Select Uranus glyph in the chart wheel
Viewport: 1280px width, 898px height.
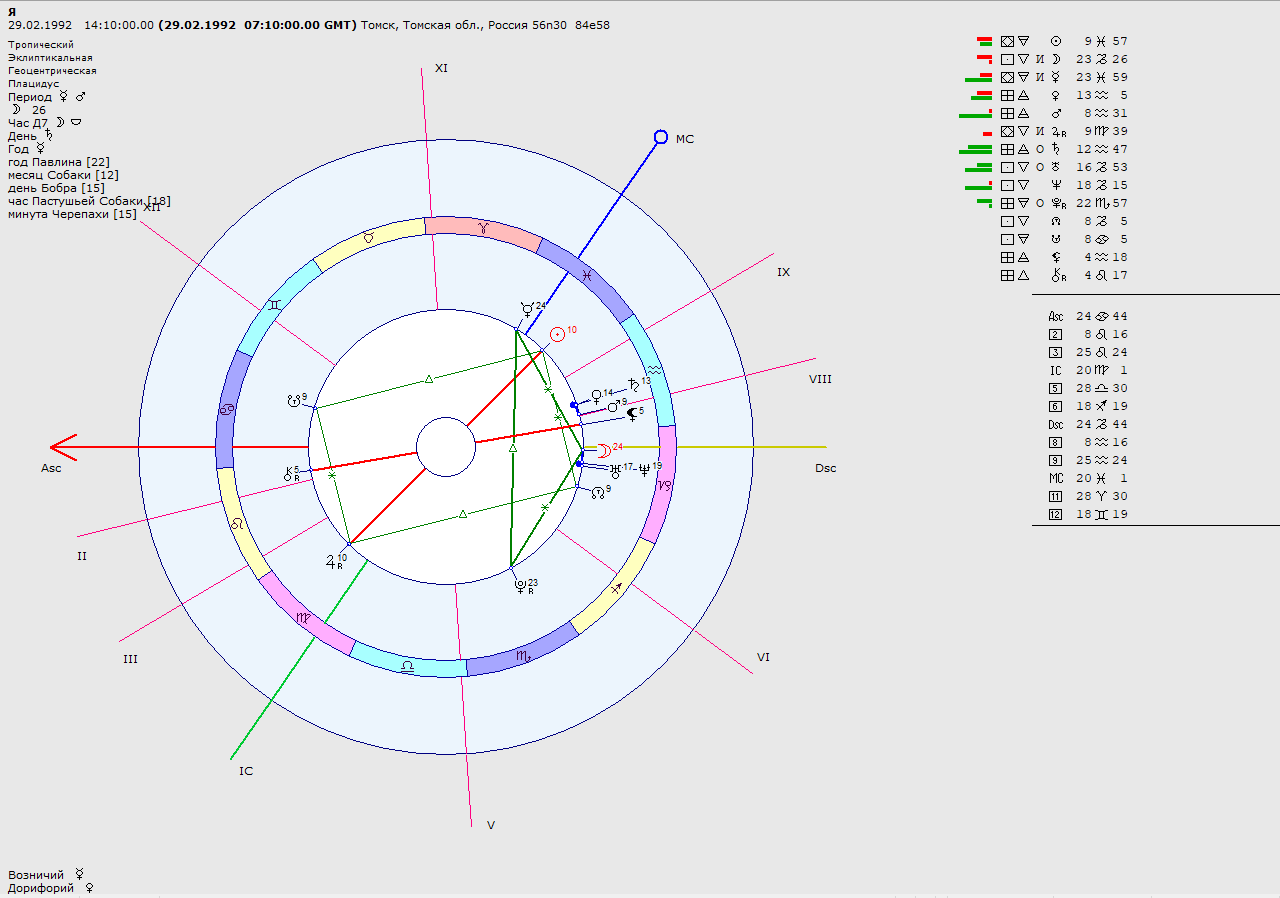coord(614,469)
